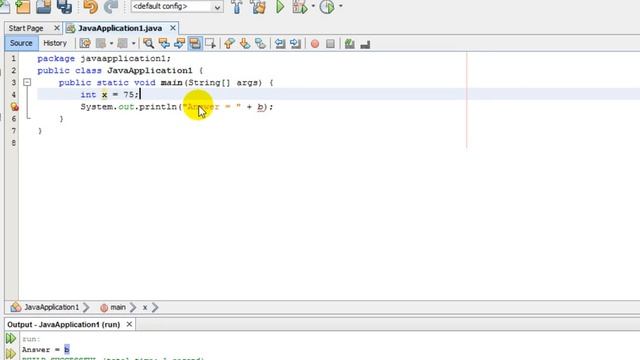Toggle Highlight Search in editor toolbar
The image size is (640, 360).
pos(195,43)
